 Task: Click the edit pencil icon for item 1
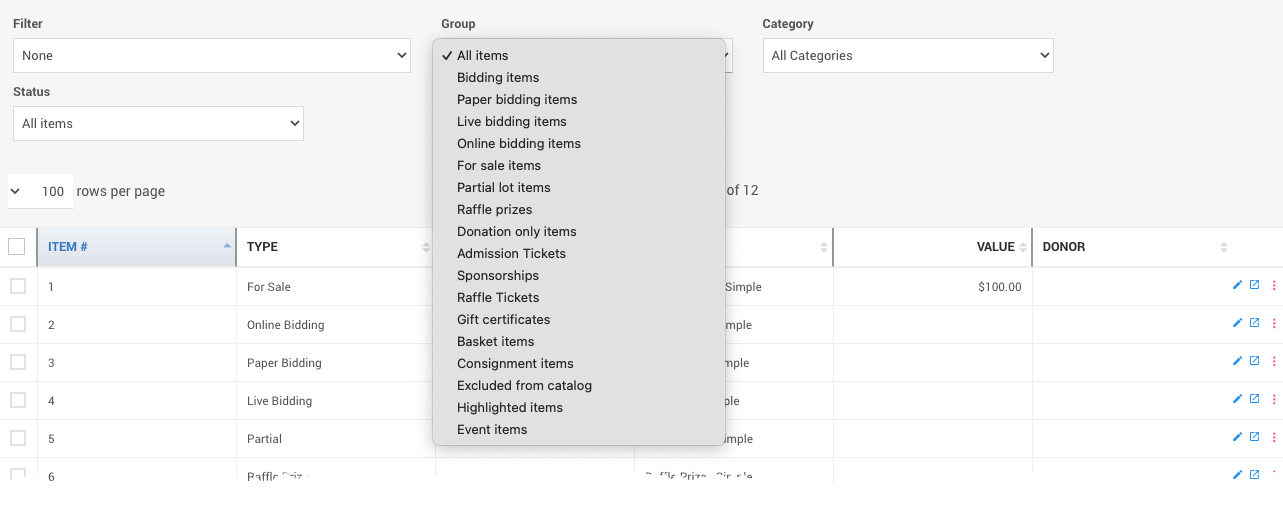(1237, 285)
